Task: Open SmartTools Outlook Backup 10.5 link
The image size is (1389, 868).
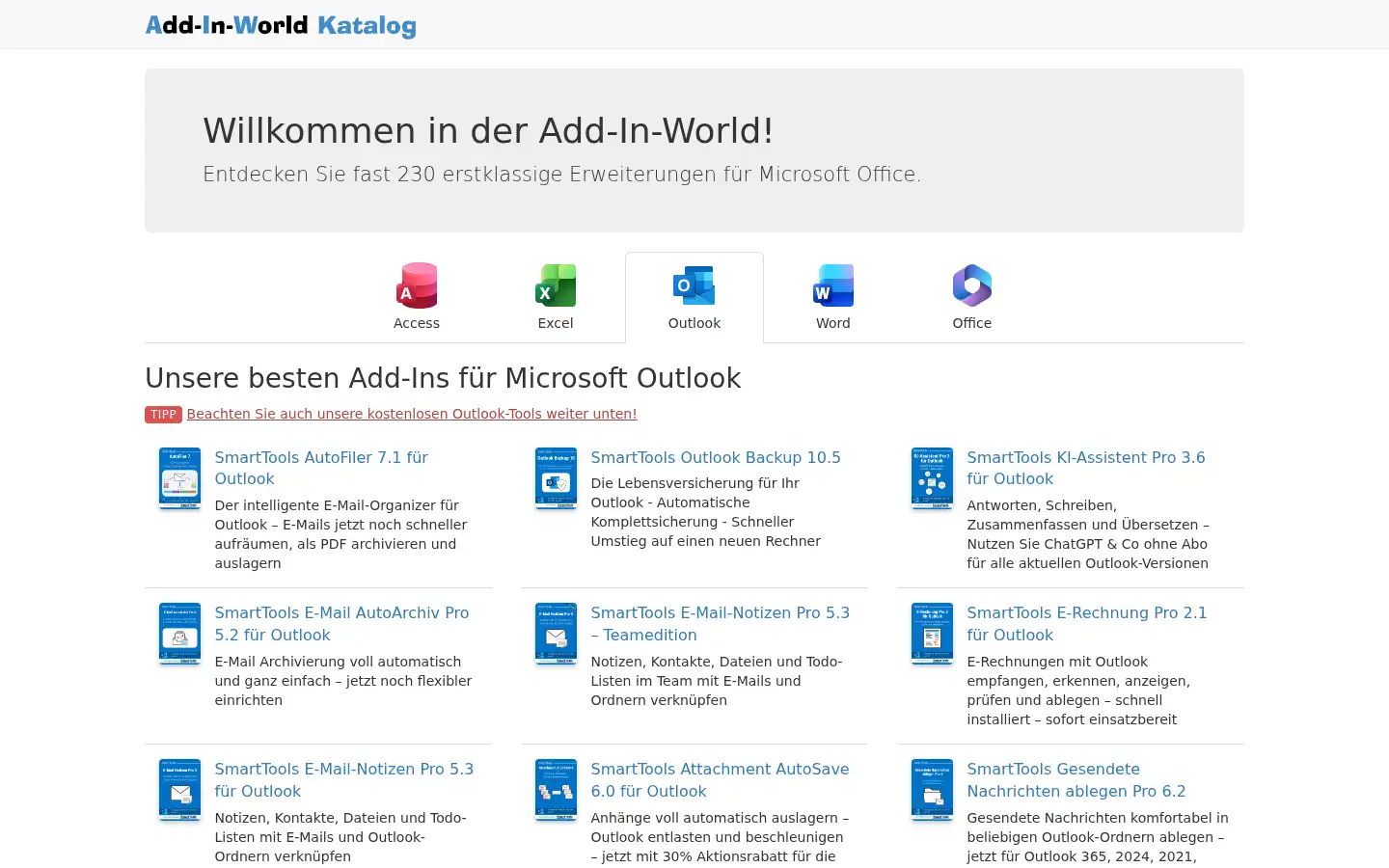Action: click(716, 457)
